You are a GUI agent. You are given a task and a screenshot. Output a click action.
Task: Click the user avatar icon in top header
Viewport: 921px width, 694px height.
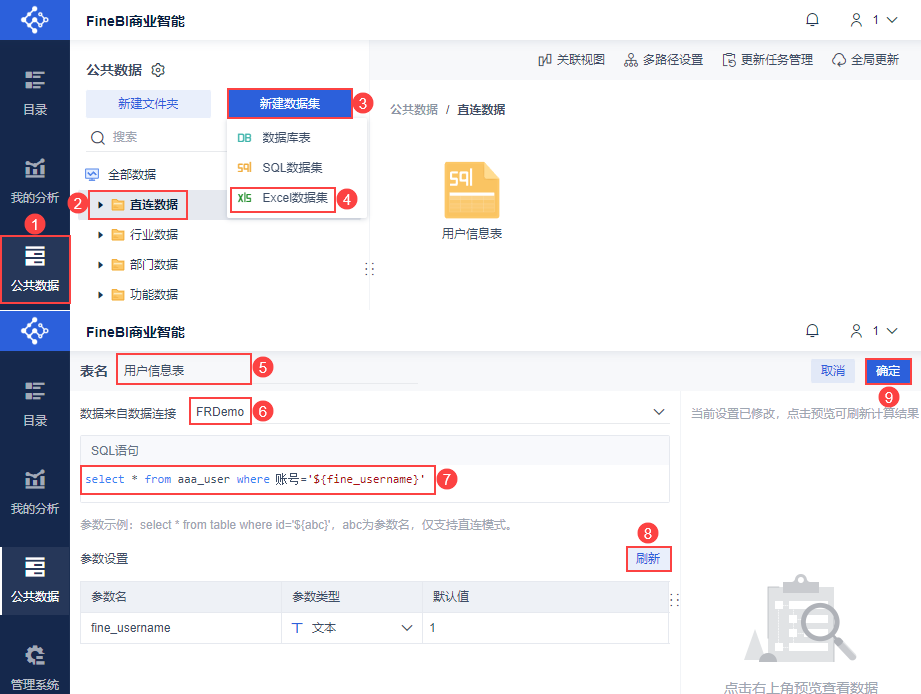coord(856,20)
